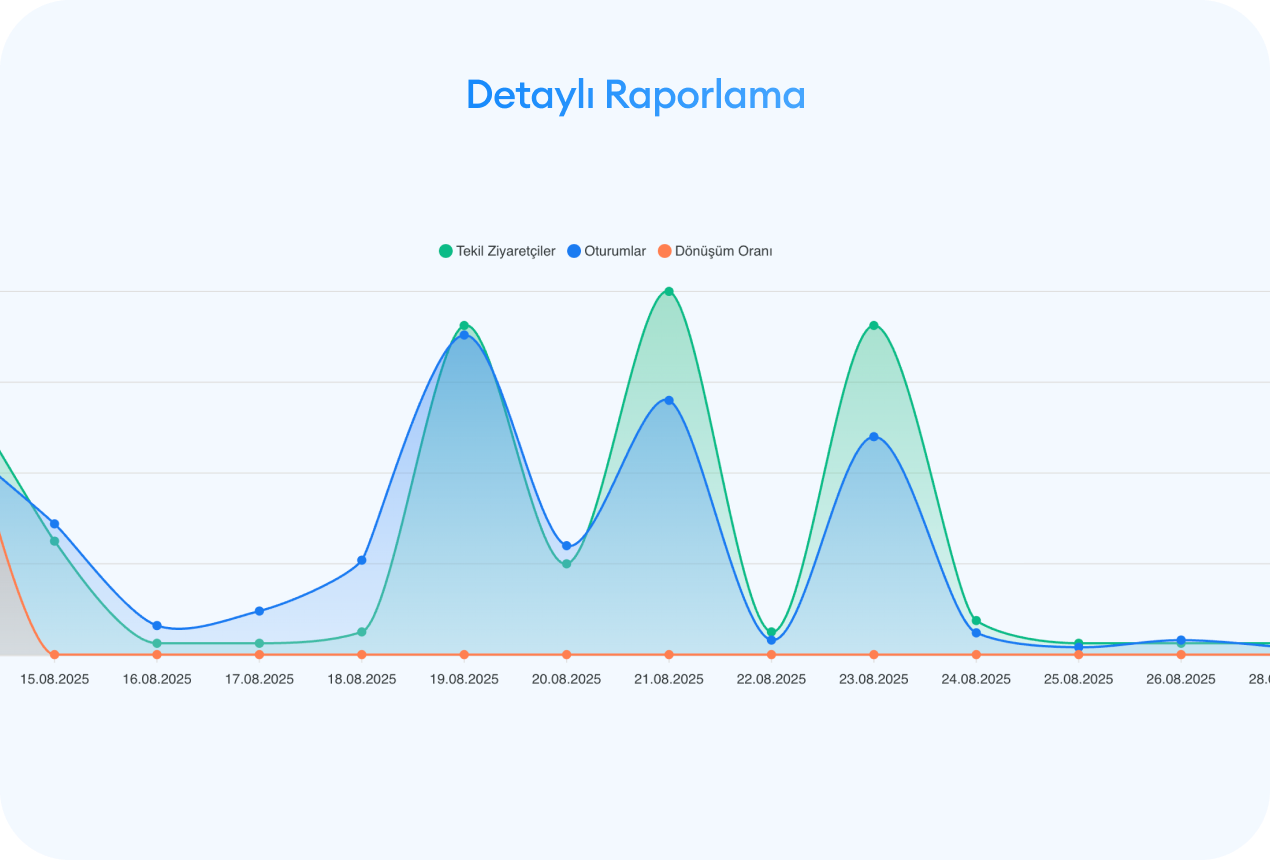
Task: Click green data point on 18.08.2025
Action: pos(362,632)
